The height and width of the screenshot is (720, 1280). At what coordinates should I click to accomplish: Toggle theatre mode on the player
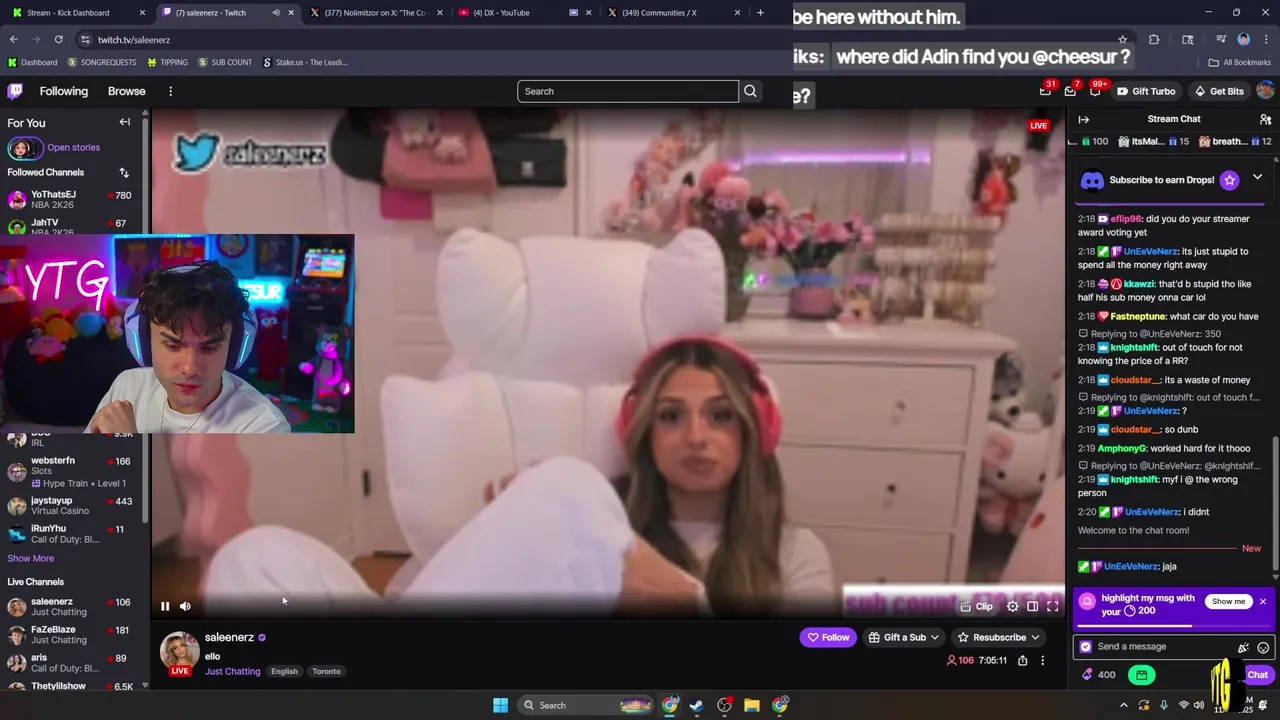tap(1032, 606)
